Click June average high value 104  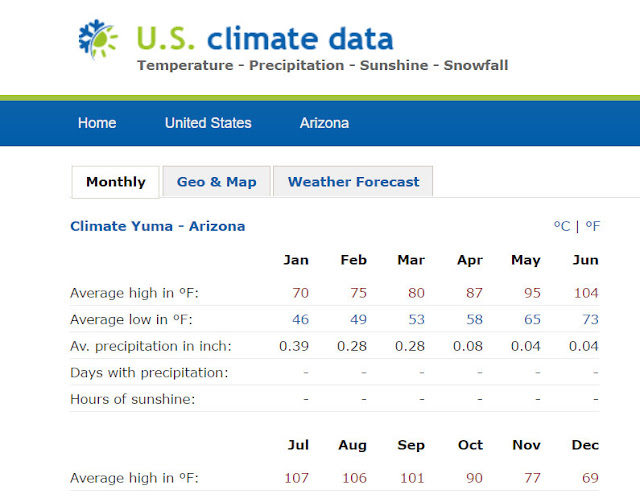(586, 293)
